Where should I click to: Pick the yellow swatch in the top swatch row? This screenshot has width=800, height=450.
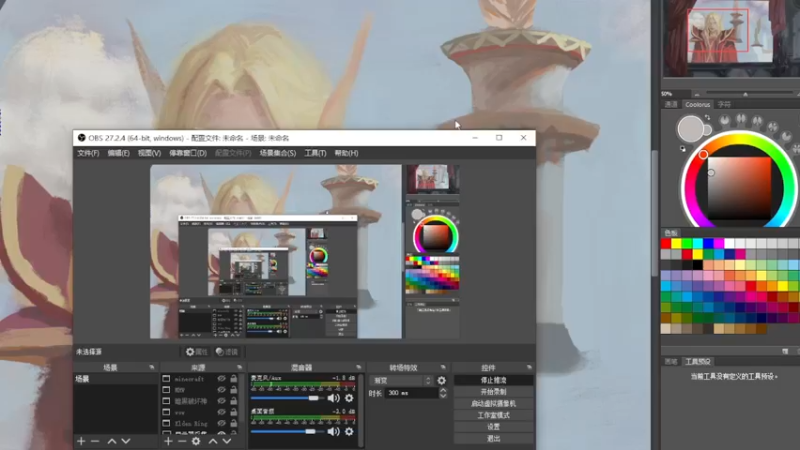pyautogui.click(x=677, y=243)
